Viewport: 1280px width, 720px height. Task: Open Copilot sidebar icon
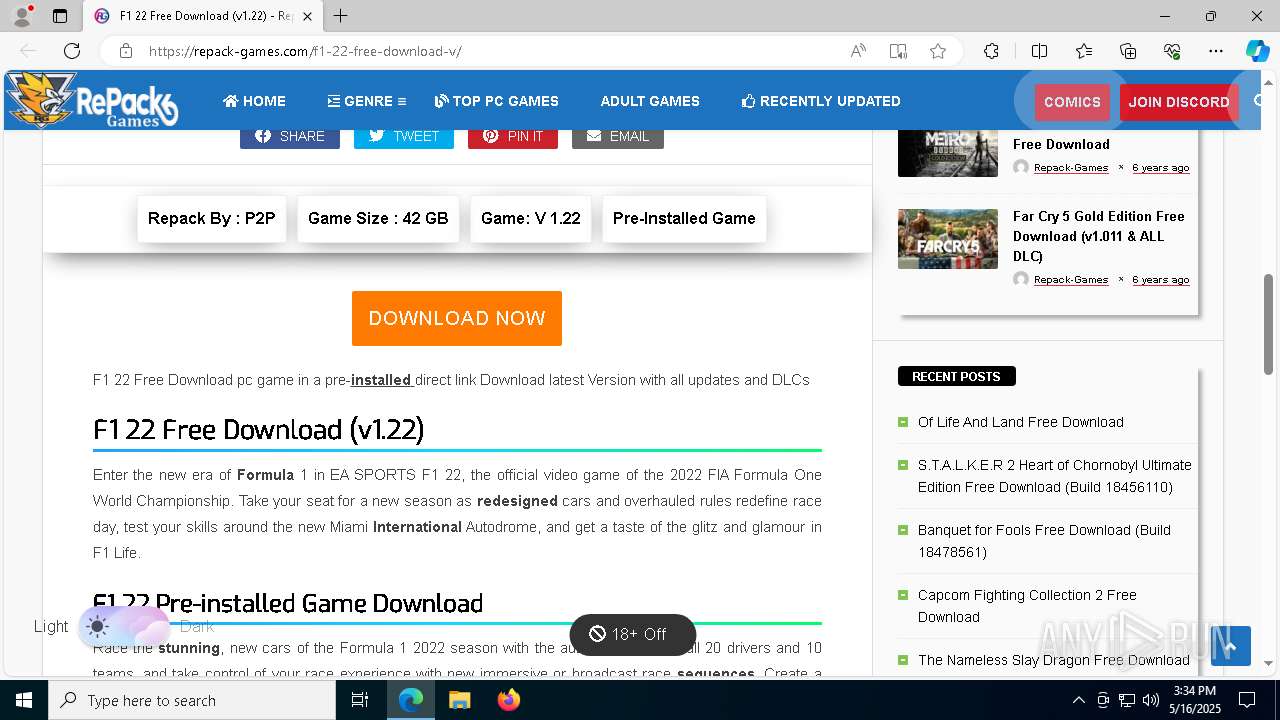[1257, 51]
